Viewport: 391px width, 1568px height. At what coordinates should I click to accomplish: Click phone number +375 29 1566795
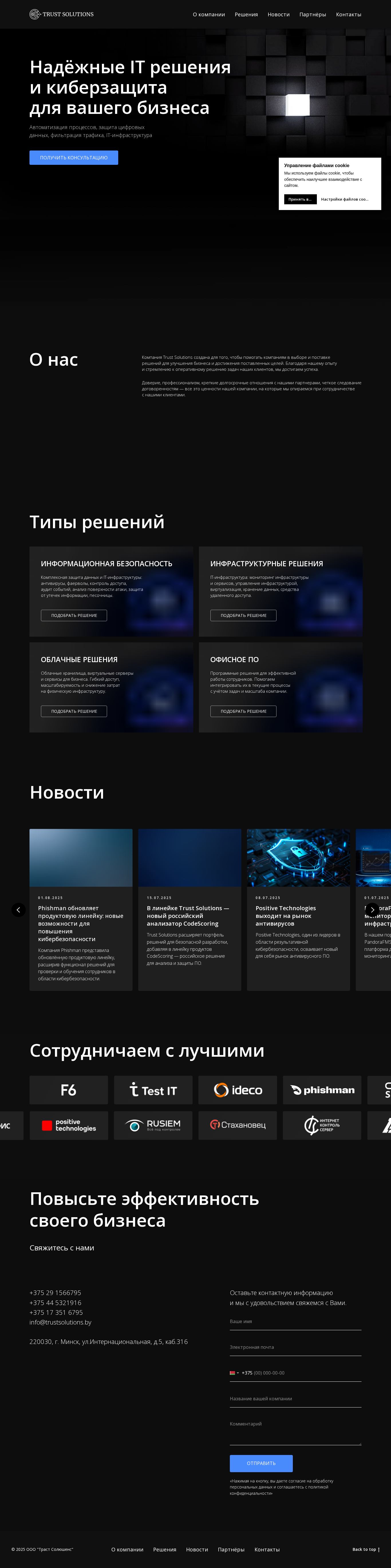click(x=56, y=1293)
